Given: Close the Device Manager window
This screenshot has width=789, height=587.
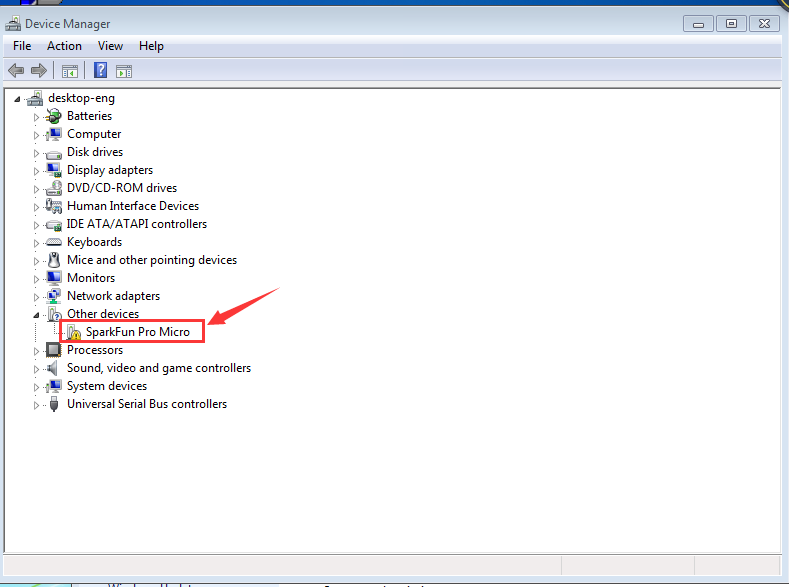Looking at the screenshot, I should (764, 24).
